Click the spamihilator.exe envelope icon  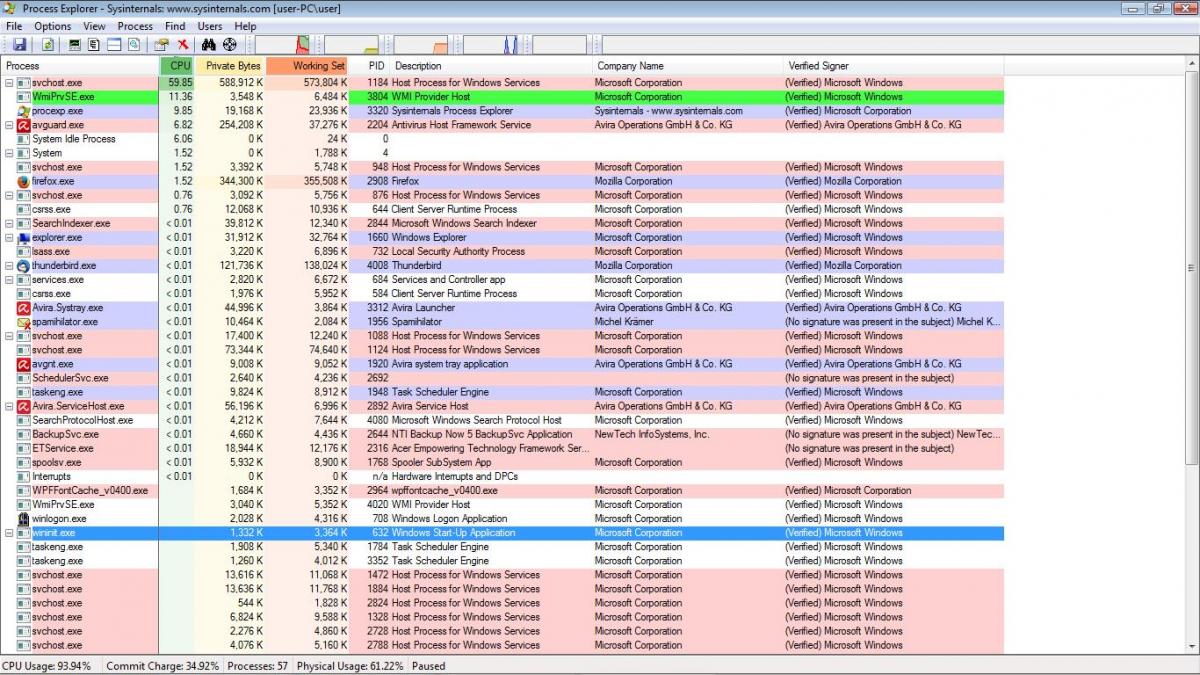coord(24,322)
